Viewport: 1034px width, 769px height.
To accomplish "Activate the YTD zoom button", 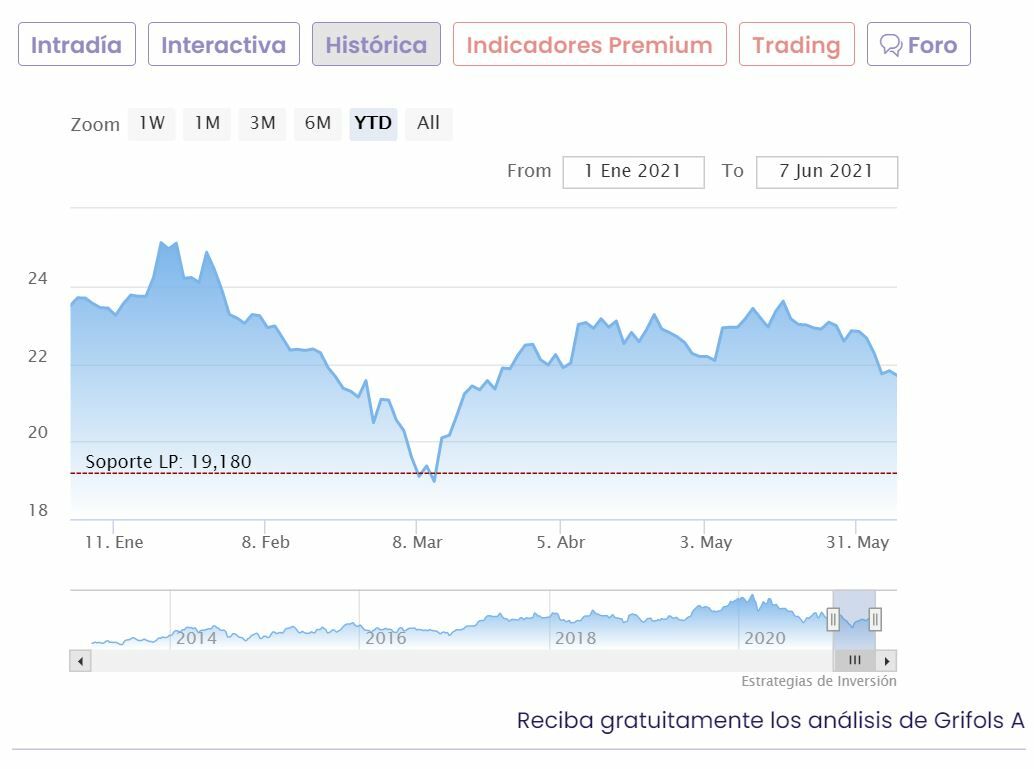I will pos(373,123).
